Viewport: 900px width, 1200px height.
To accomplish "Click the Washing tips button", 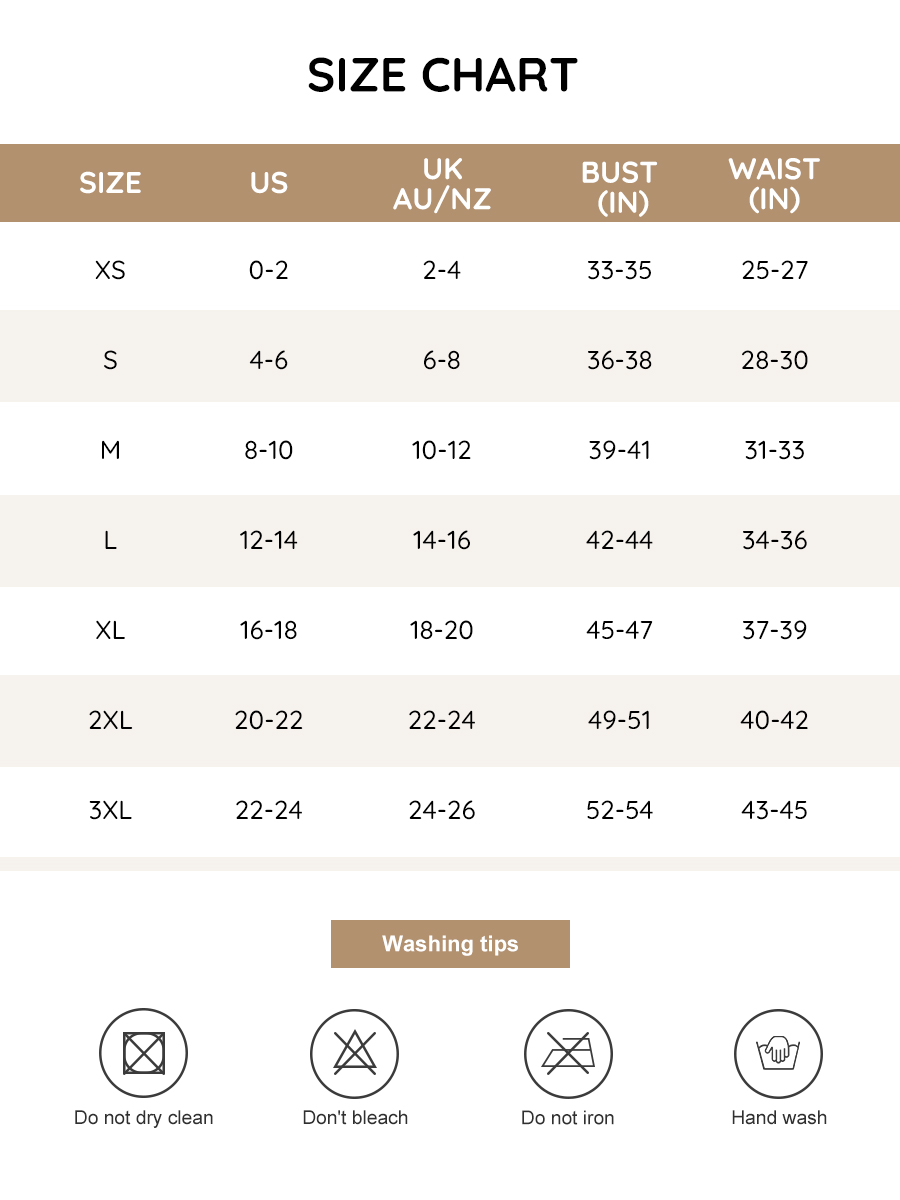I will click(450, 944).
